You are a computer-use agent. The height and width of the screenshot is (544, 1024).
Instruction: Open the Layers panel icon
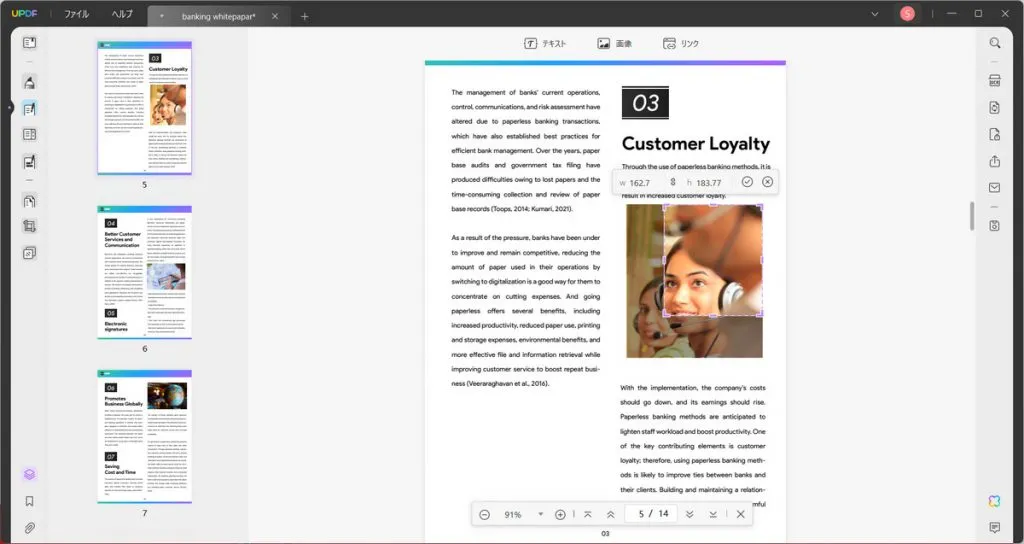click(29, 475)
